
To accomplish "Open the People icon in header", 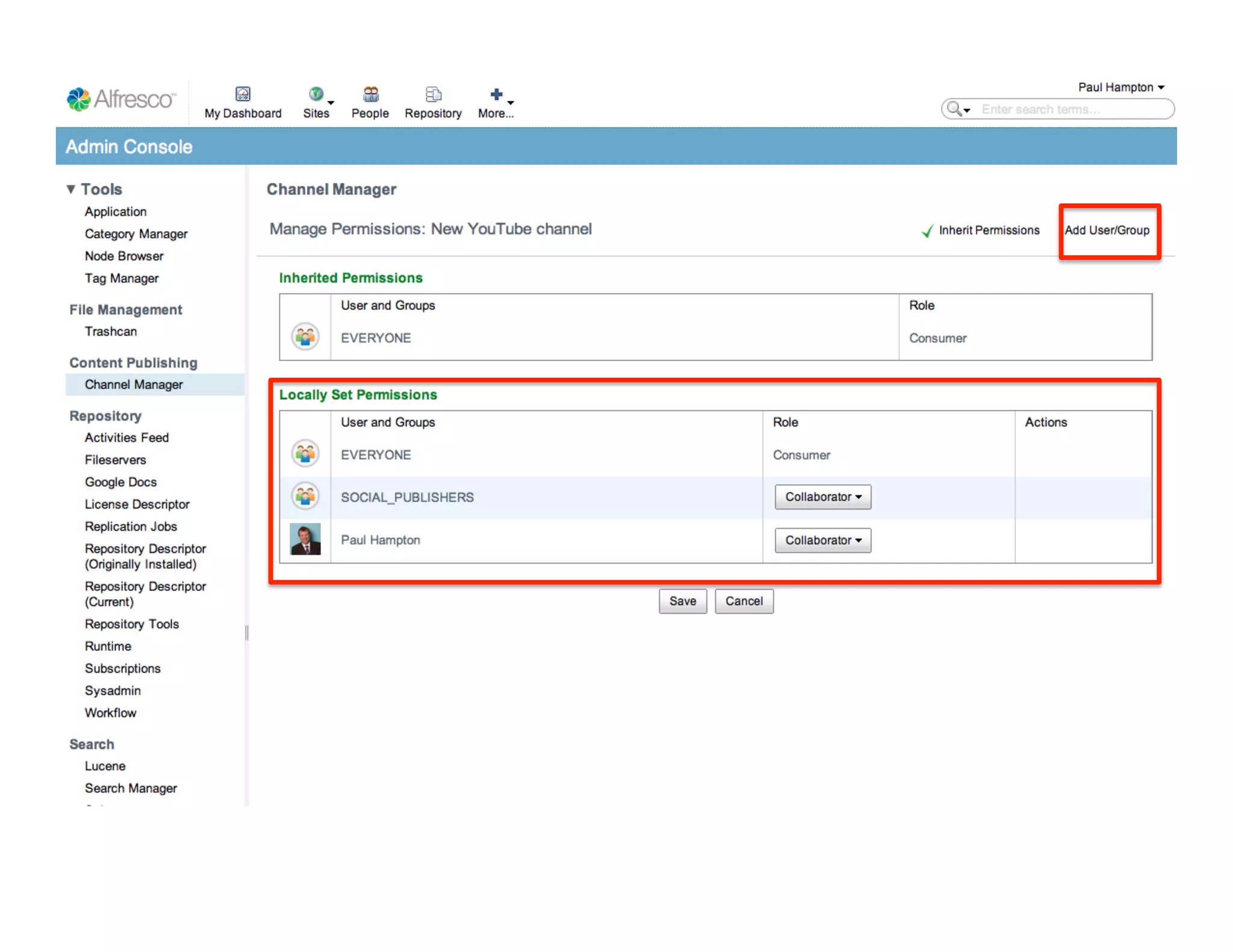I will tap(370, 94).
